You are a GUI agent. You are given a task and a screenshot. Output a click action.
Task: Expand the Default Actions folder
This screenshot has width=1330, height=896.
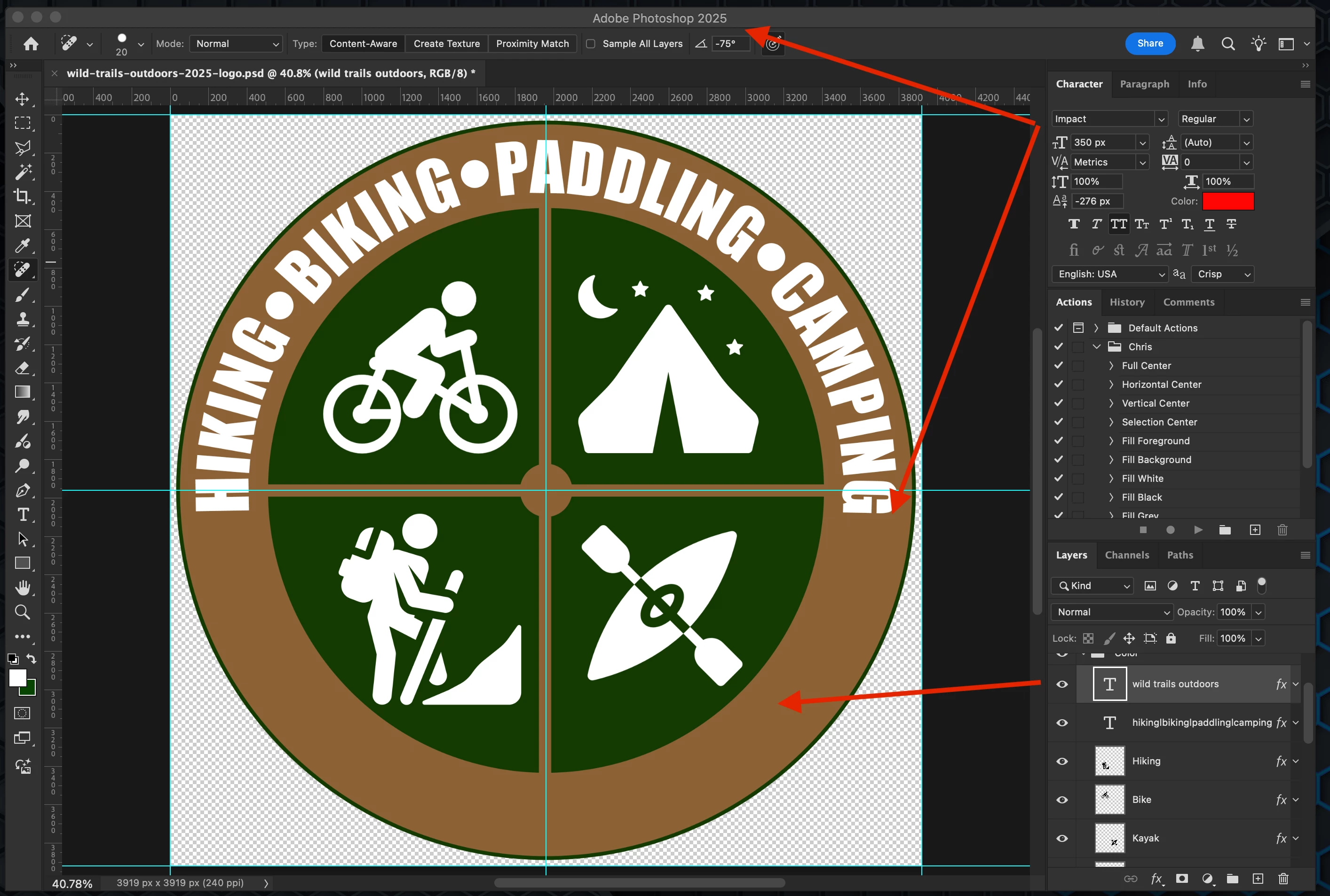(1096, 328)
